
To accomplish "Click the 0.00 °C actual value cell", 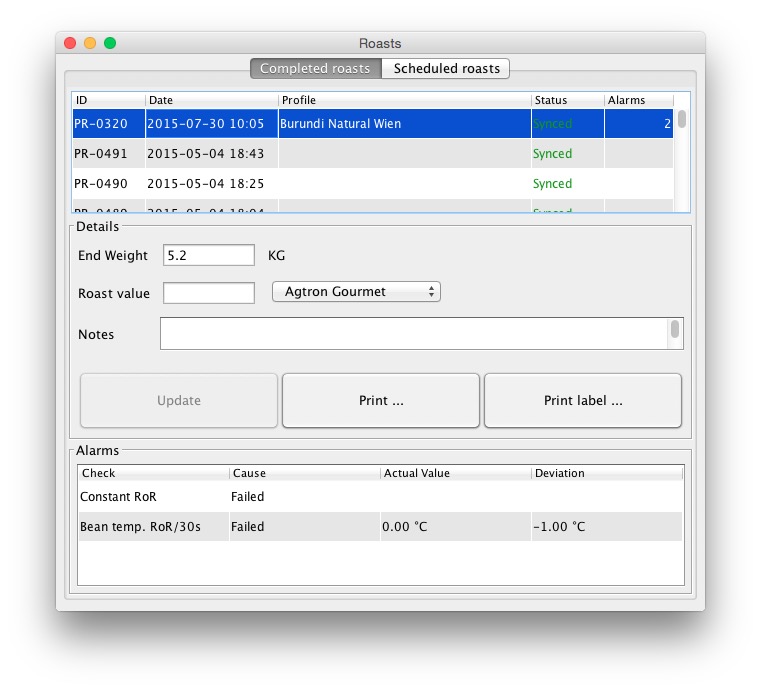I will coord(456,526).
